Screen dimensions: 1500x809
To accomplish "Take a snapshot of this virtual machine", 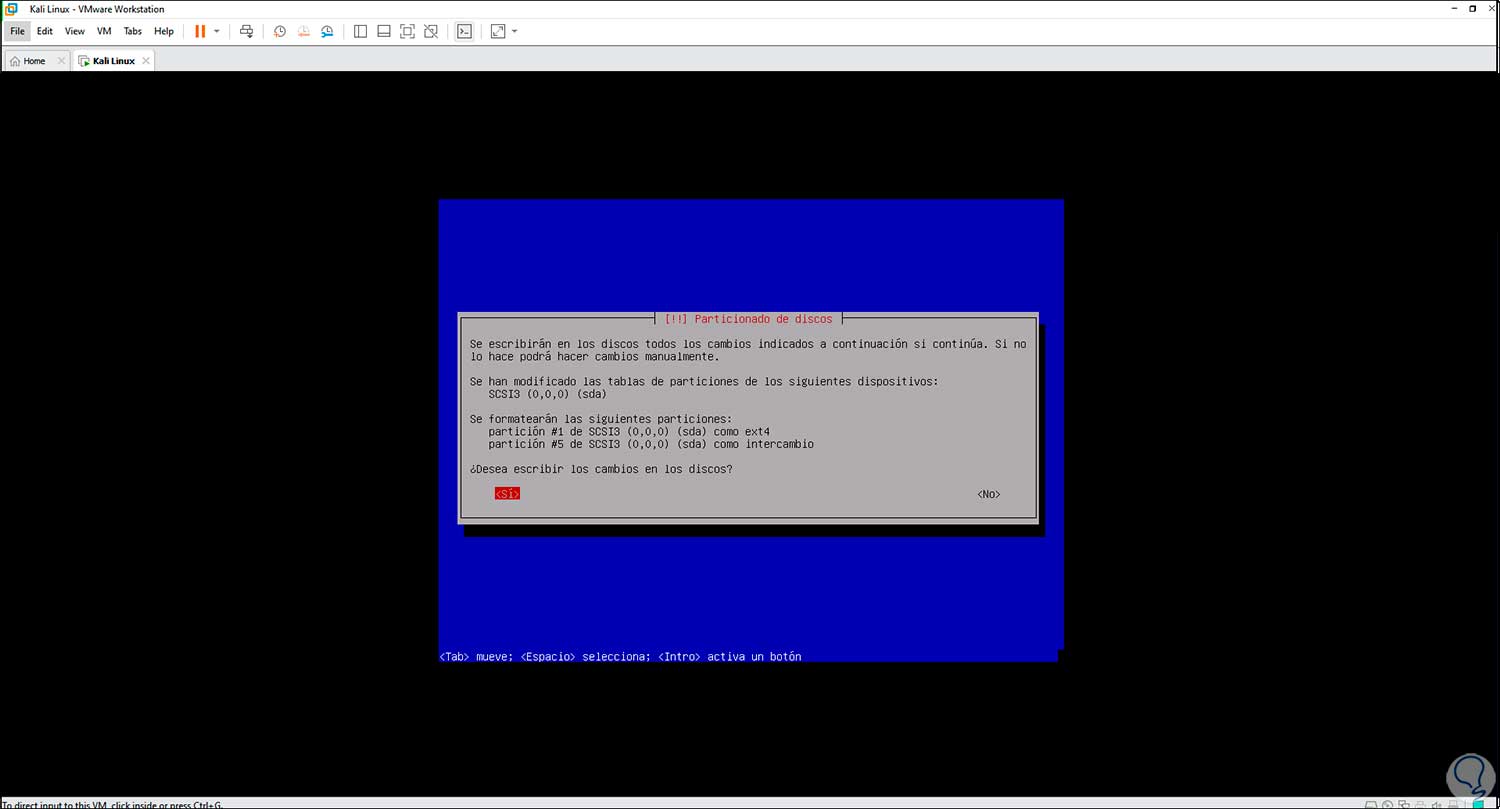I will [280, 31].
